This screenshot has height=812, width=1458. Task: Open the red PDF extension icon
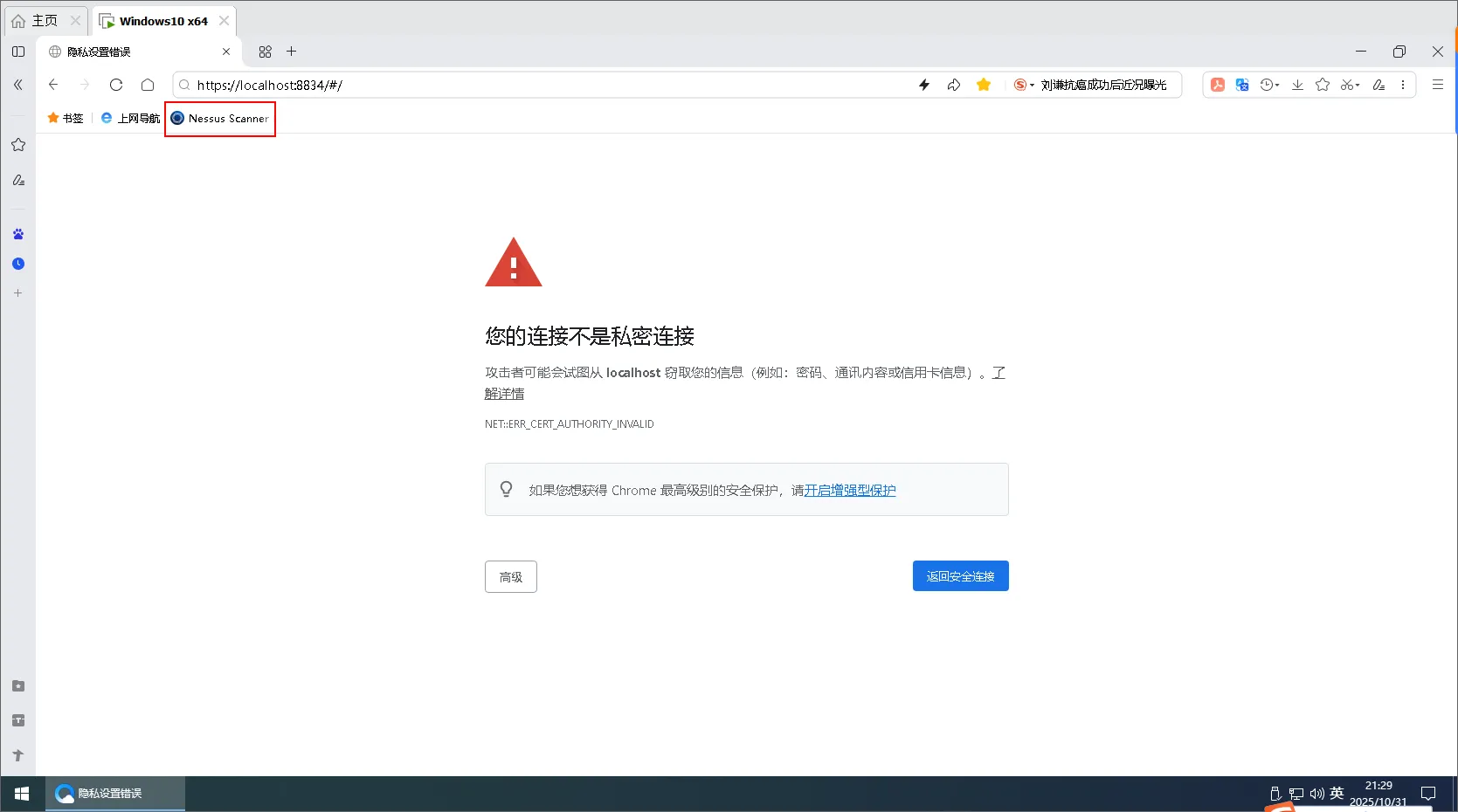click(1217, 85)
